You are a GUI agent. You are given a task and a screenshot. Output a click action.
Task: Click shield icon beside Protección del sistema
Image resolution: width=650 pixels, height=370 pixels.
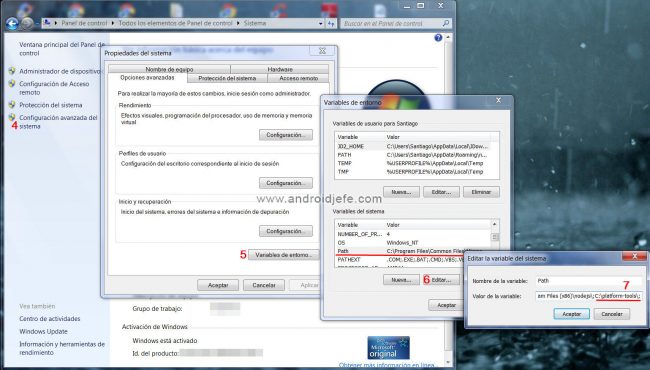[x=12, y=105]
